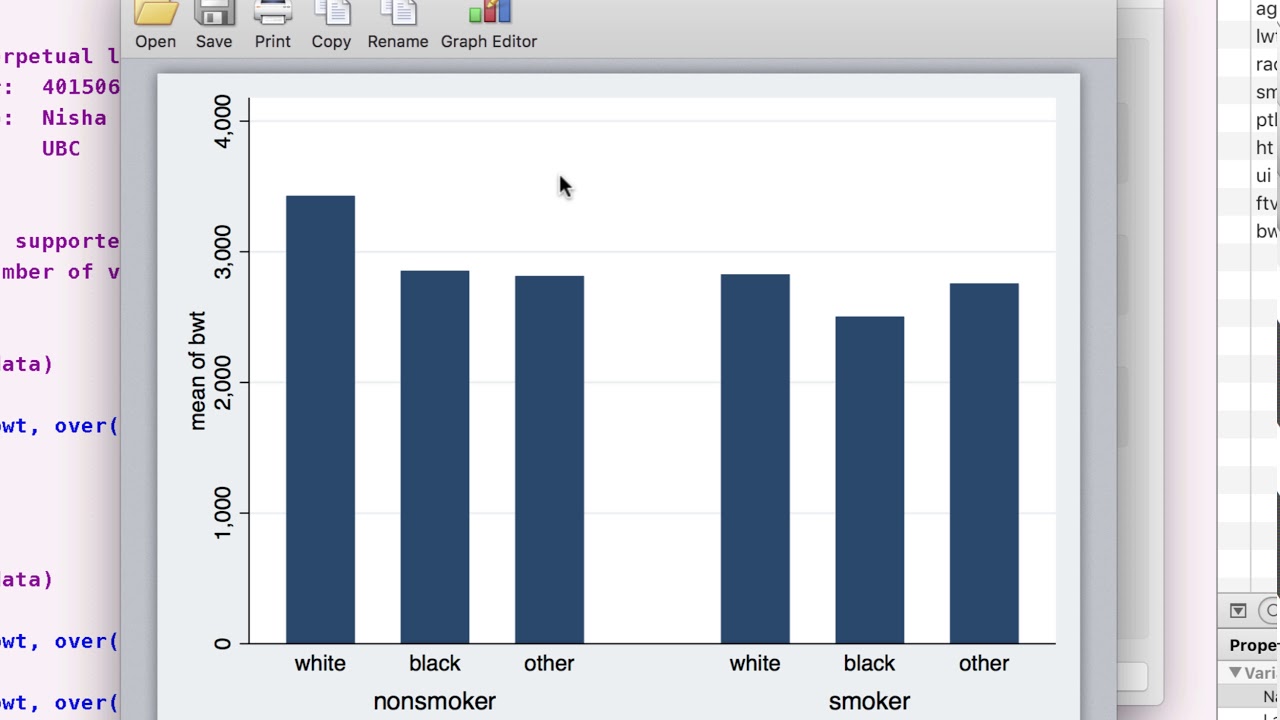The image size is (1280, 720).
Task: Select the smoker white bar
Action: [755, 458]
